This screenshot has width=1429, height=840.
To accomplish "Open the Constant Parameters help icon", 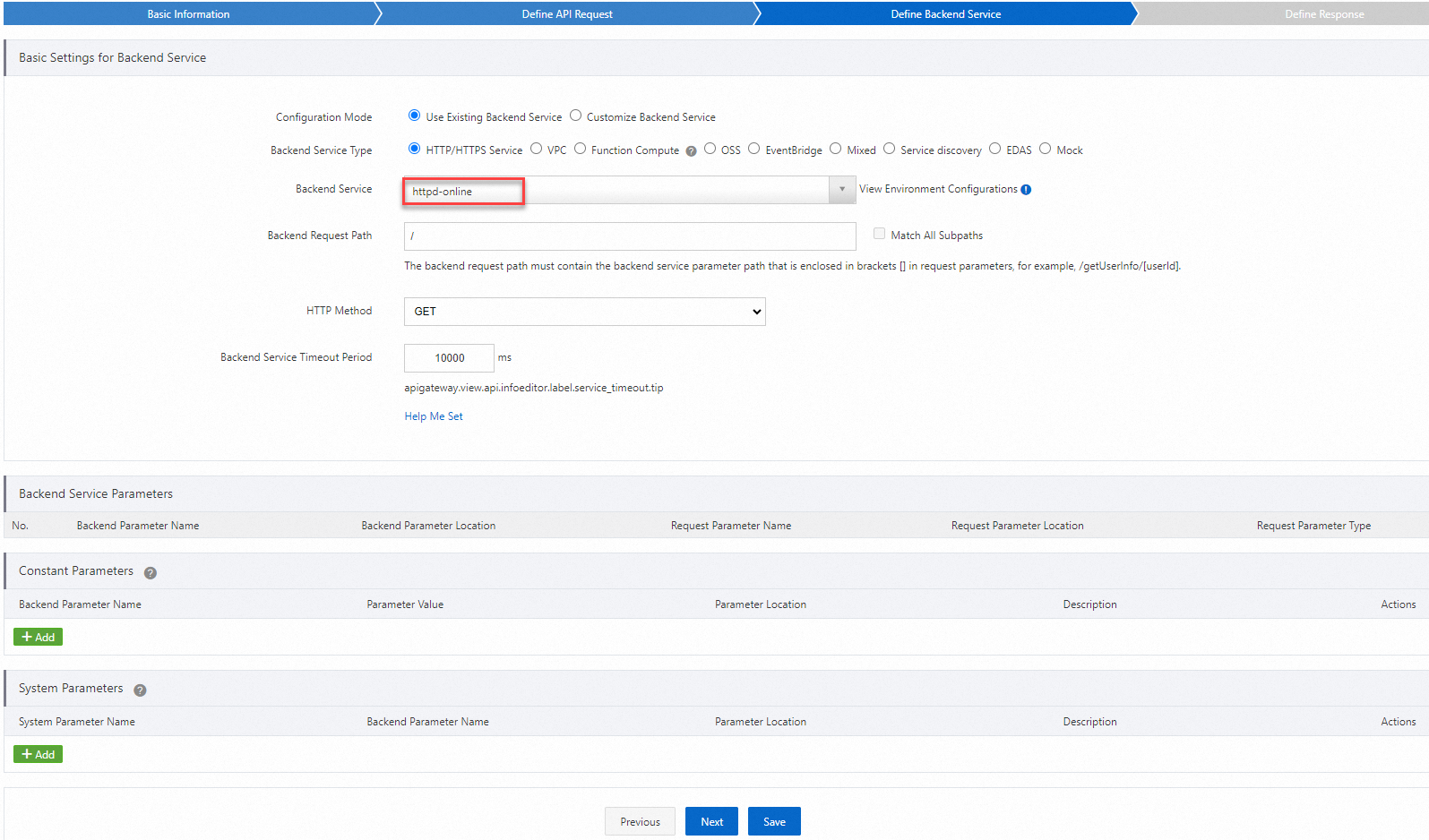I will point(151,573).
